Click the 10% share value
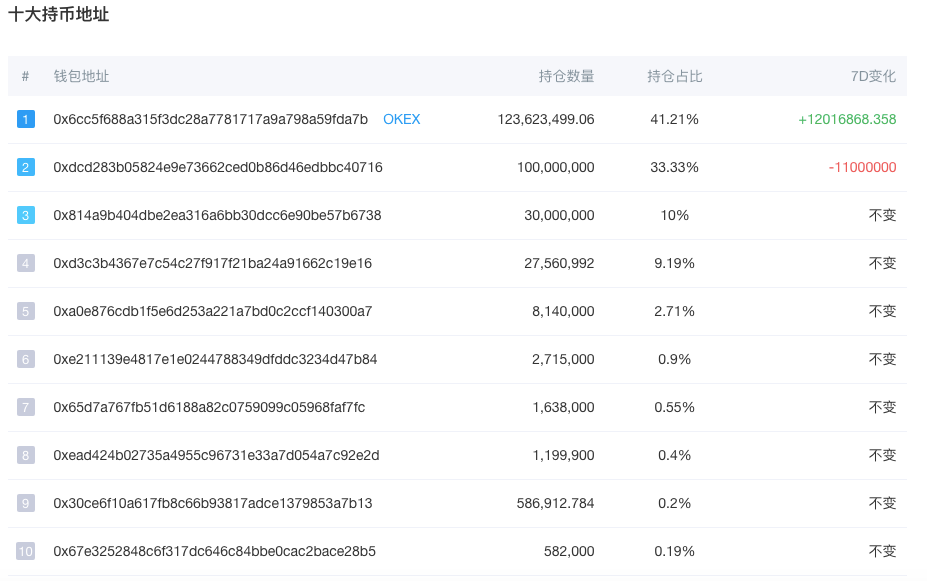Image resolution: width=927 pixels, height=581 pixels. [x=675, y=215]
